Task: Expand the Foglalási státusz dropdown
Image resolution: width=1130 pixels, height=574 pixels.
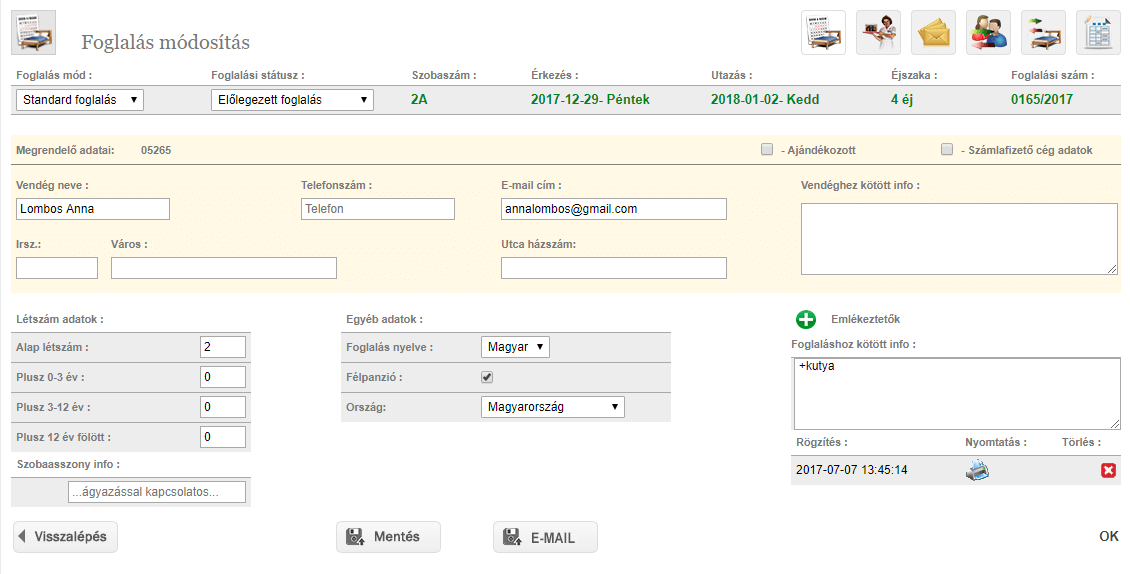Action: point(293,100)
